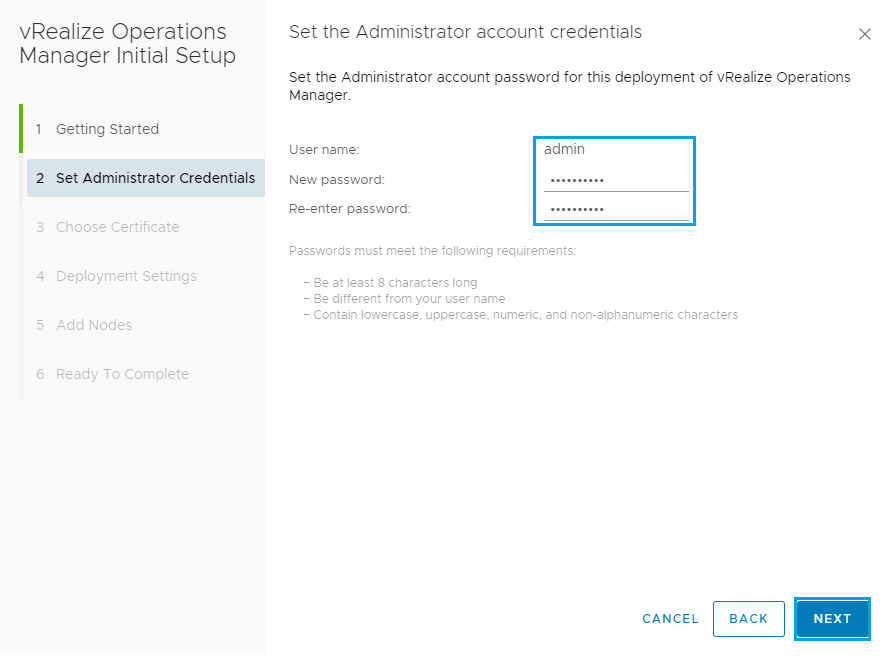Click the "User name:" label
Screen dimensions: 892x658
[324, 150]
